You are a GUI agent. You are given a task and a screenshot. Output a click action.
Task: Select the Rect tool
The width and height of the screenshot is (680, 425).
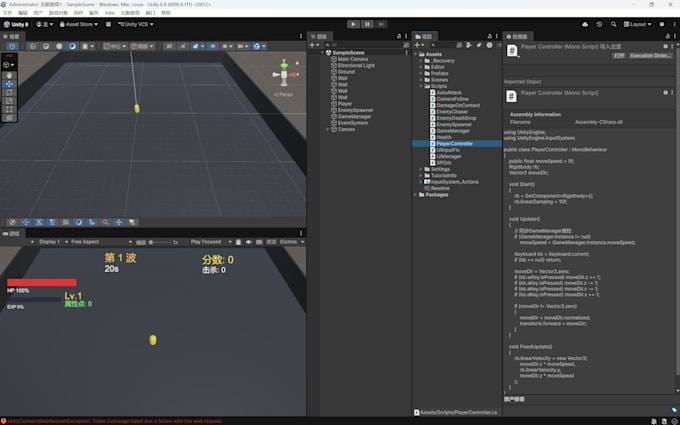[9, 109]
